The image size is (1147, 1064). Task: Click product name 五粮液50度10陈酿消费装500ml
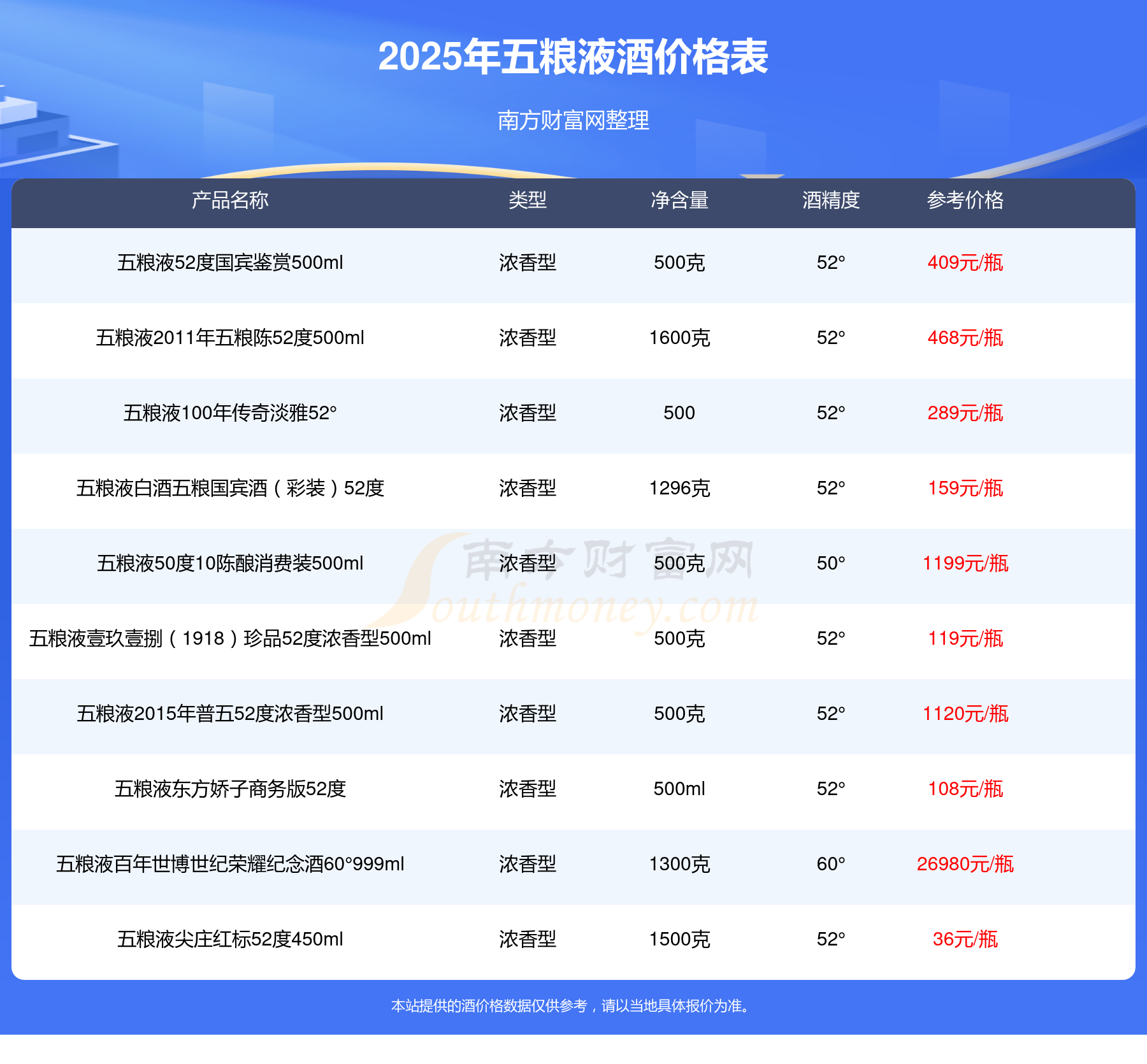click(x=230, y=563)
